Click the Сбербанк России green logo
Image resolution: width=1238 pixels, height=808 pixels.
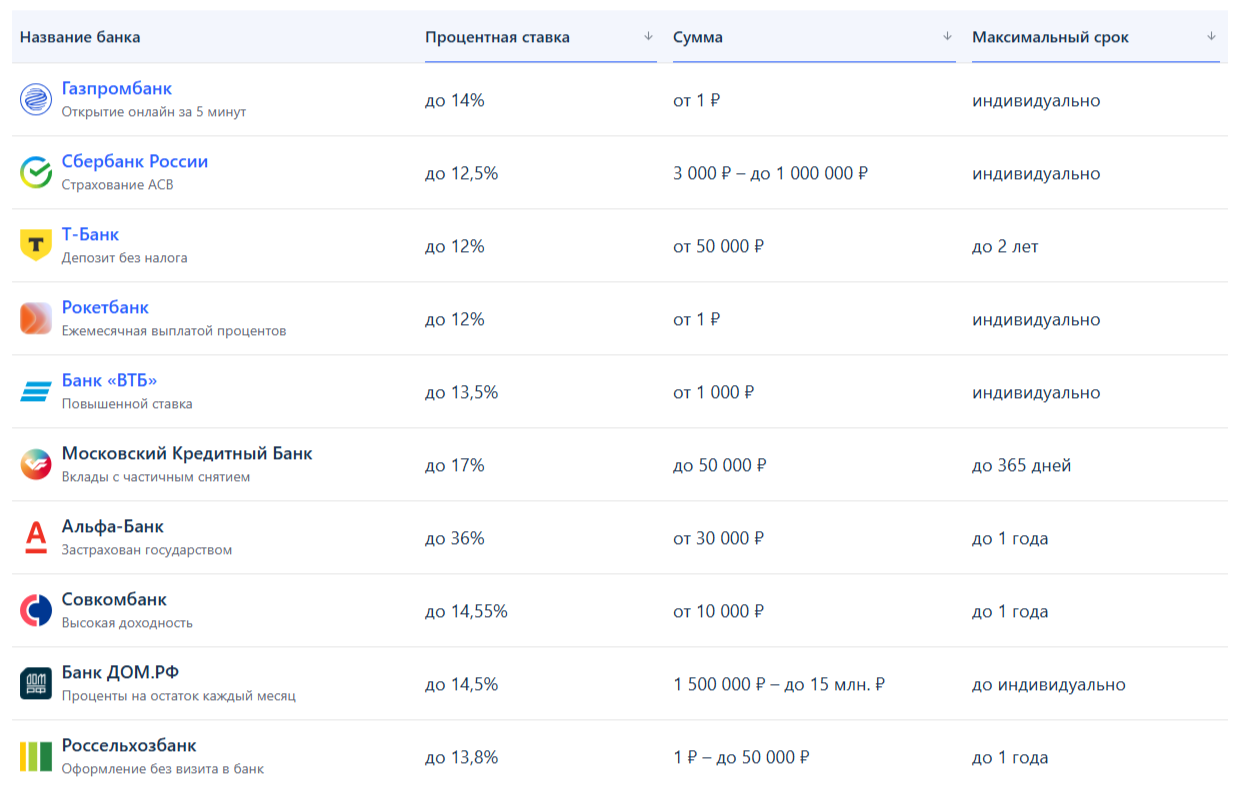[x=36, y=173]
